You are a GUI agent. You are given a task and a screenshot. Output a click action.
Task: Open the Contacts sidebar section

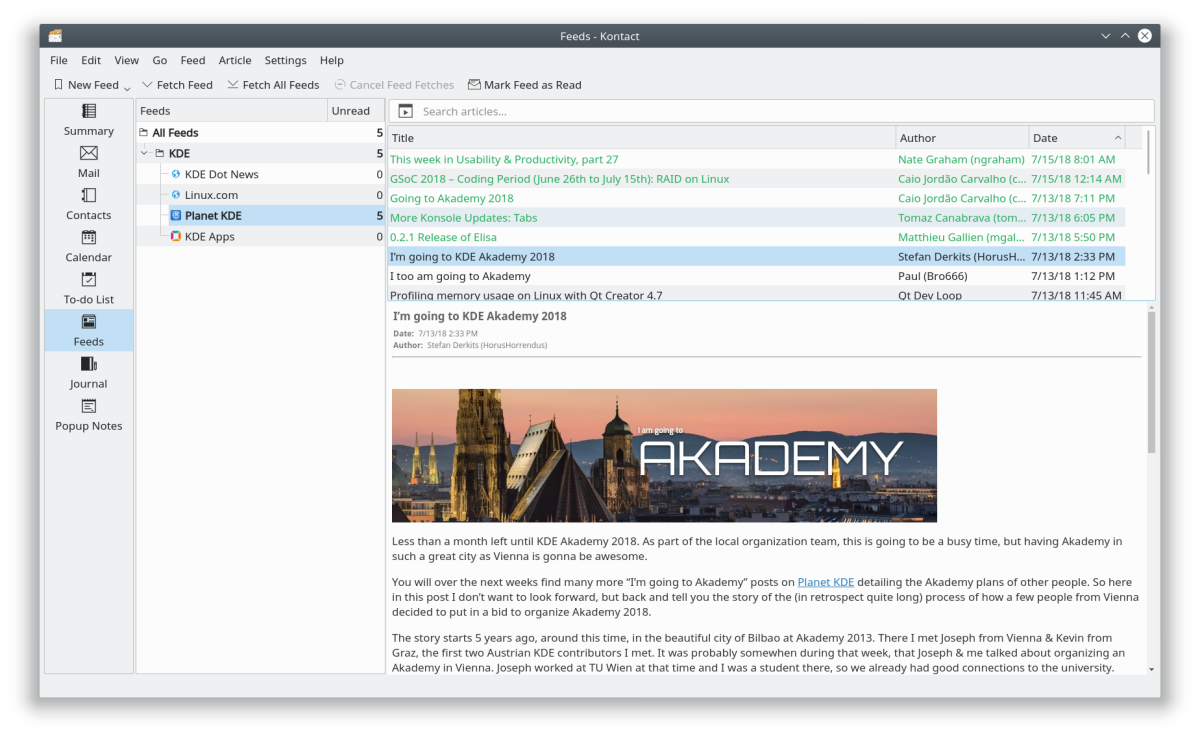pos(89,204)
